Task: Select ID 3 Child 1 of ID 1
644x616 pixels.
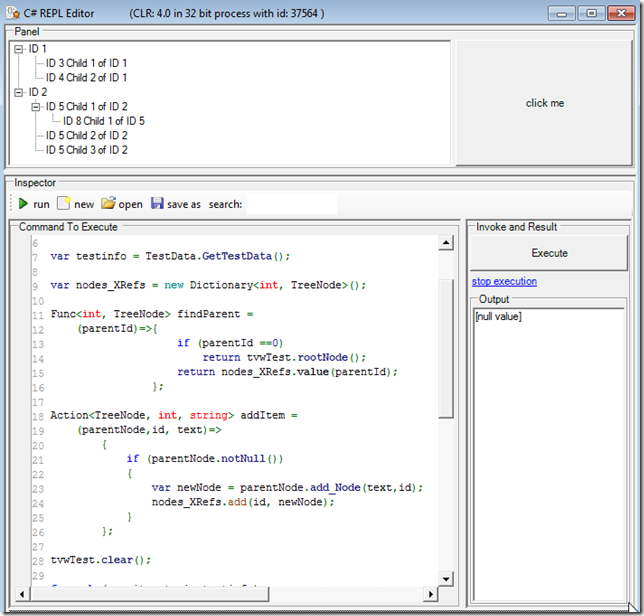Action: pos(86,63)
